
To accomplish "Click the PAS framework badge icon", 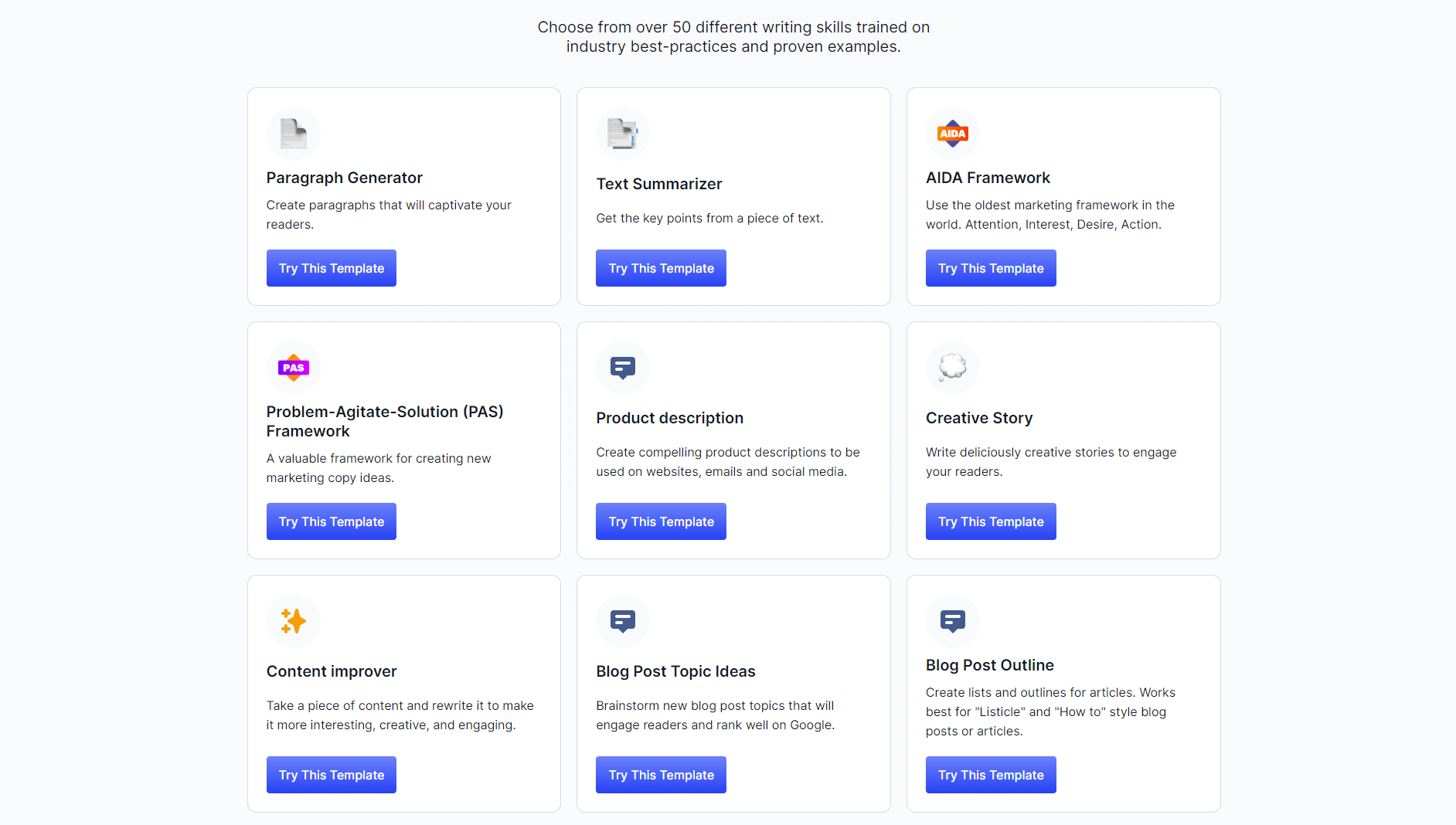I will tap(293, 368).
